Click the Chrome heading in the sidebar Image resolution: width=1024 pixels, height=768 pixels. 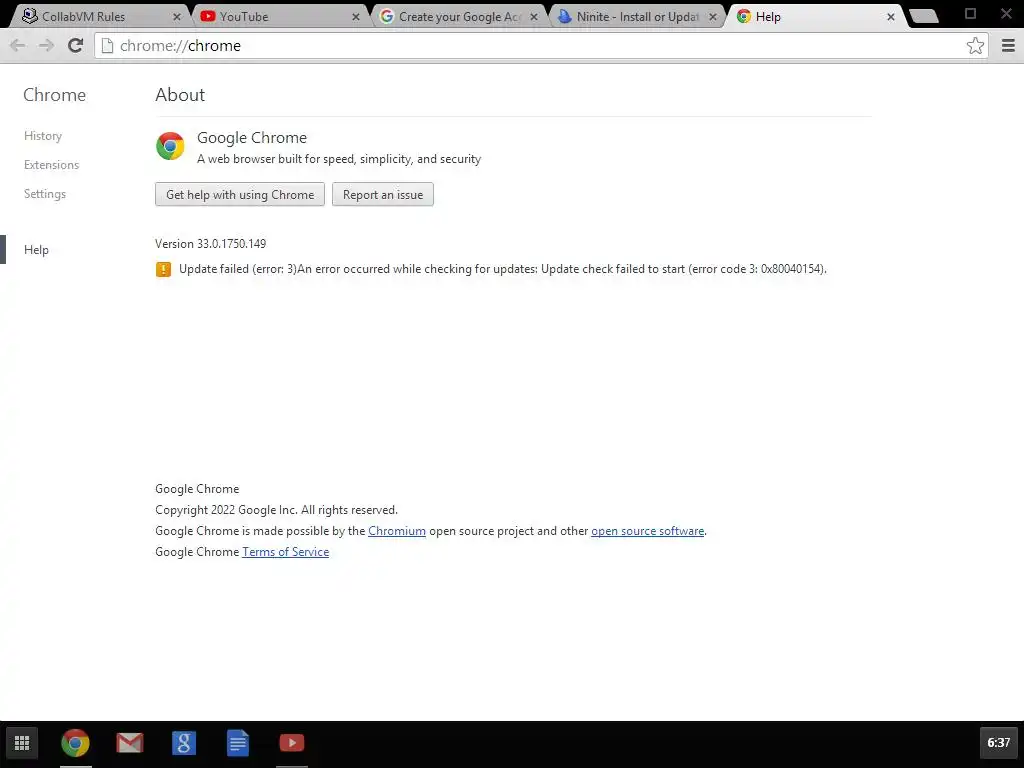[x=55, y=95]
